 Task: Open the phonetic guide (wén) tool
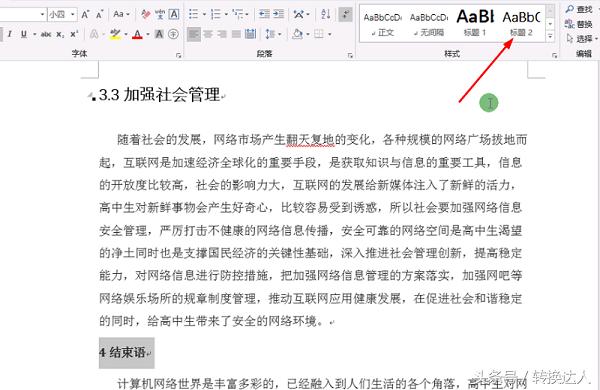pyautogui.click(x=160, y=15)
